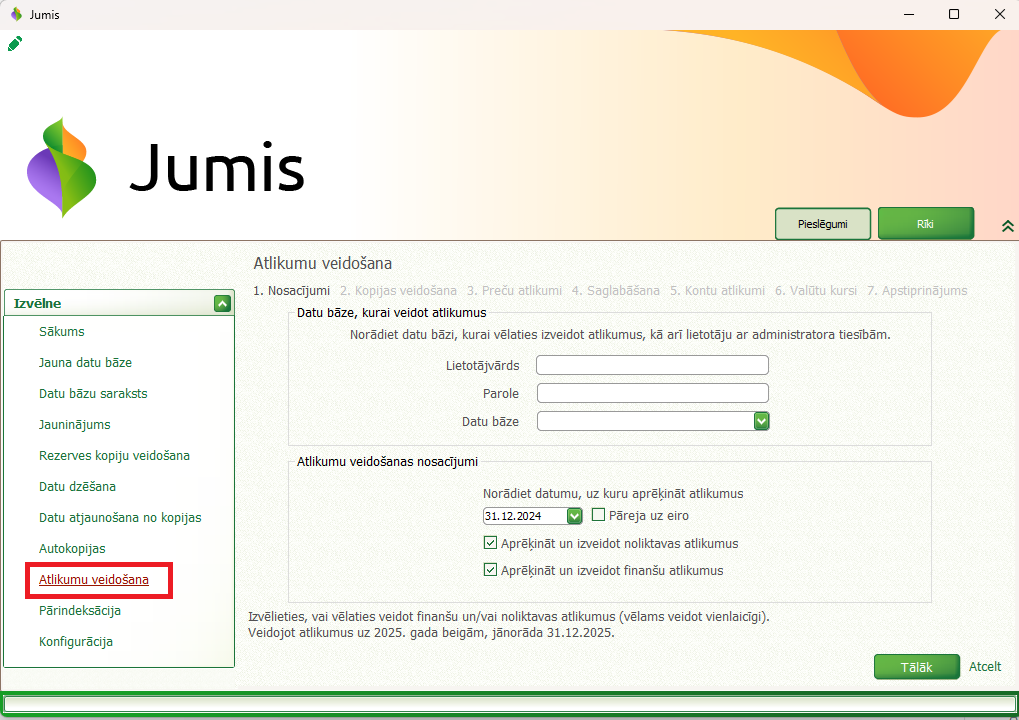Open the date picker dropdown arrow
The height and width of the screenshot is (720, 1019).
point(574,516)
